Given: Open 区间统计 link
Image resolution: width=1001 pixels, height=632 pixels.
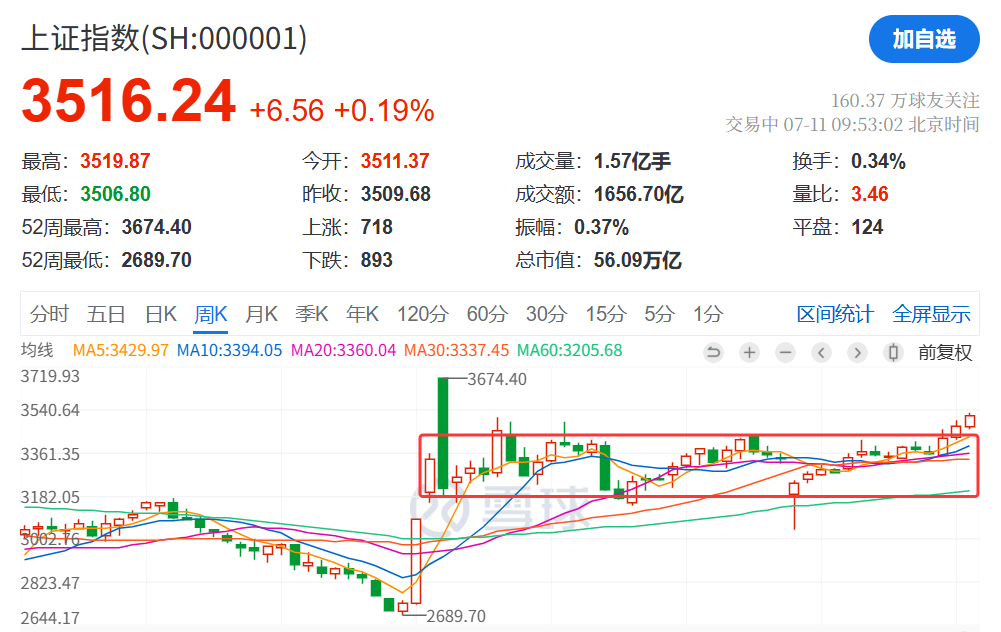Looking at the screenshot, I should (x=835, y=314).
